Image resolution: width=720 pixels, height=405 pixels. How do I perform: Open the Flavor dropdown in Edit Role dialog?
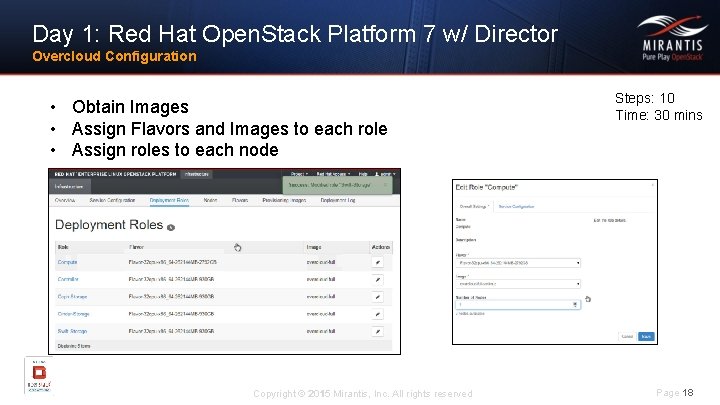518,263
